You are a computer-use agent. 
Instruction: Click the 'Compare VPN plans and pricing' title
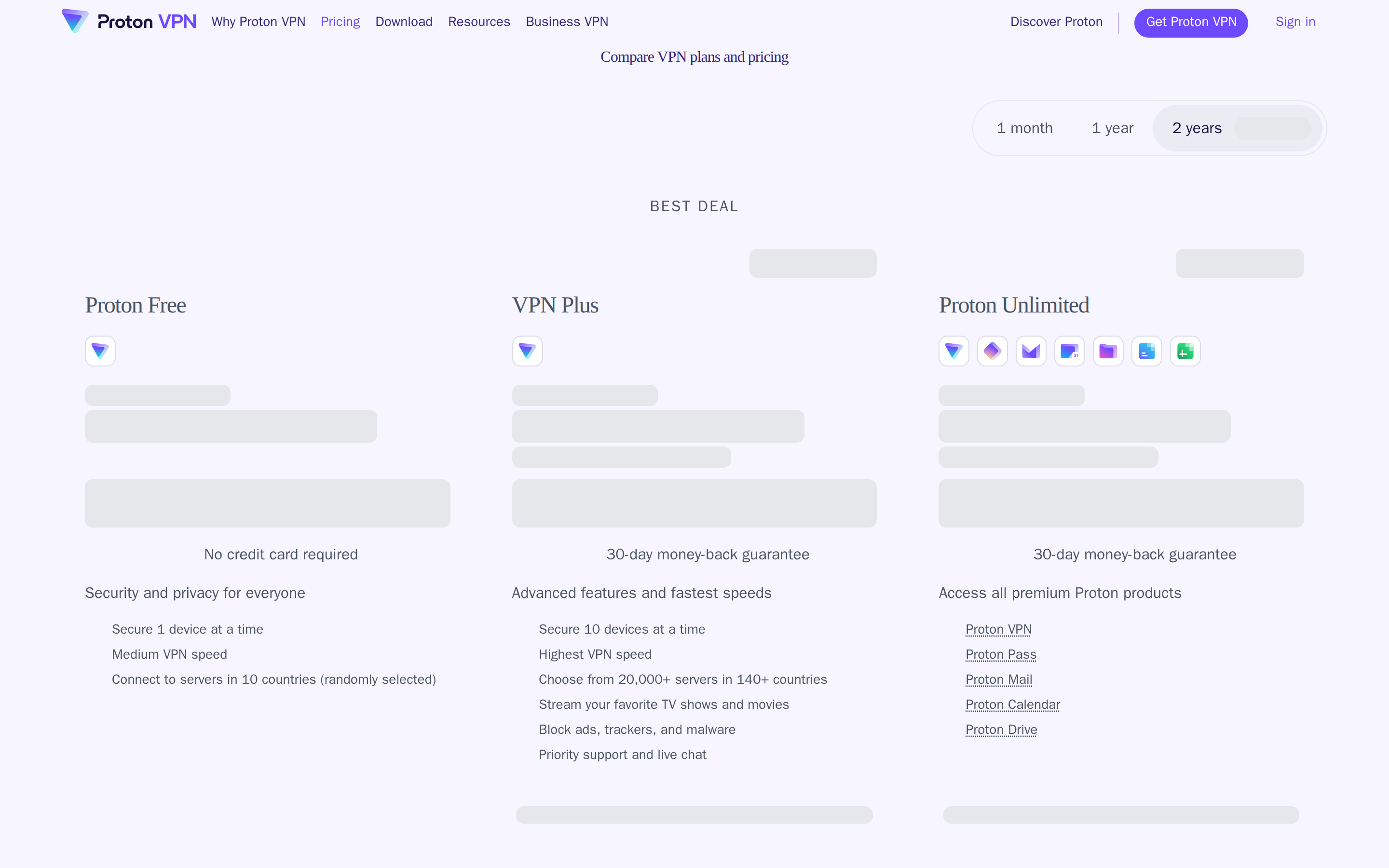pyautogui.click(x=694, y=57)
